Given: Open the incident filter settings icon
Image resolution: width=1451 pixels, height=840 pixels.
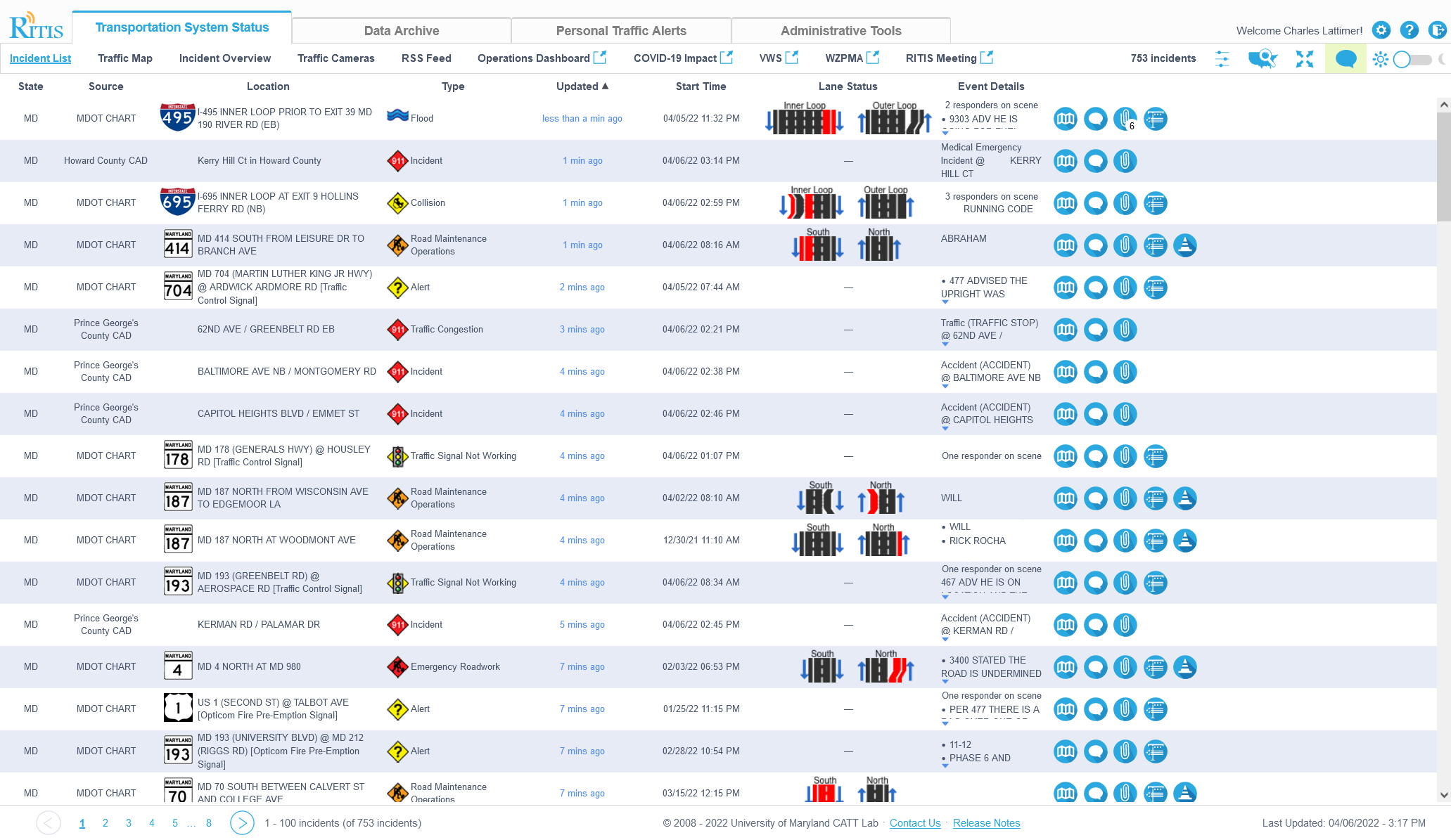Looking at the screenshot, I should 1222,59.
